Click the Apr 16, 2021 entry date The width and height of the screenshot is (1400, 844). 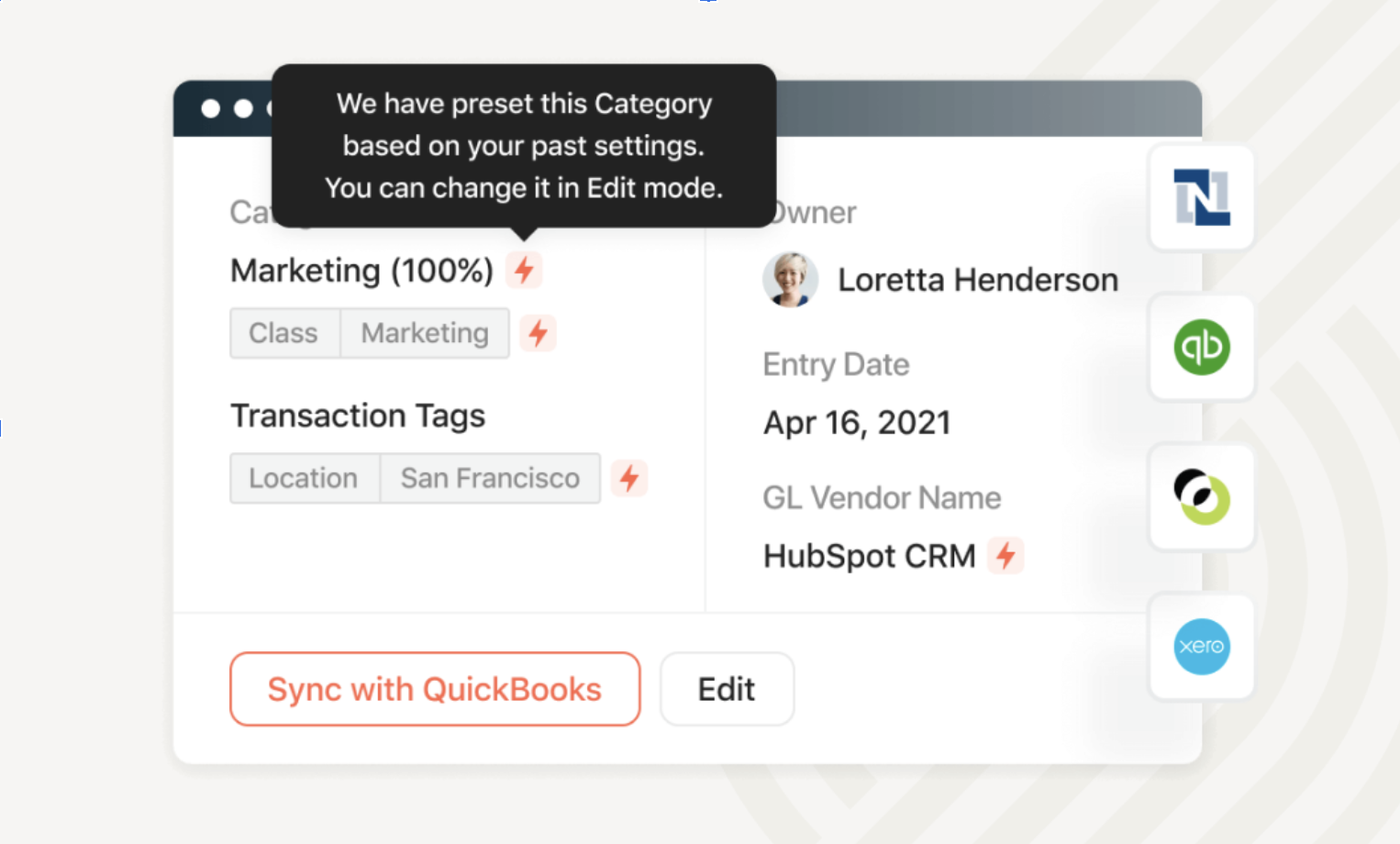[x=857, y=423]
